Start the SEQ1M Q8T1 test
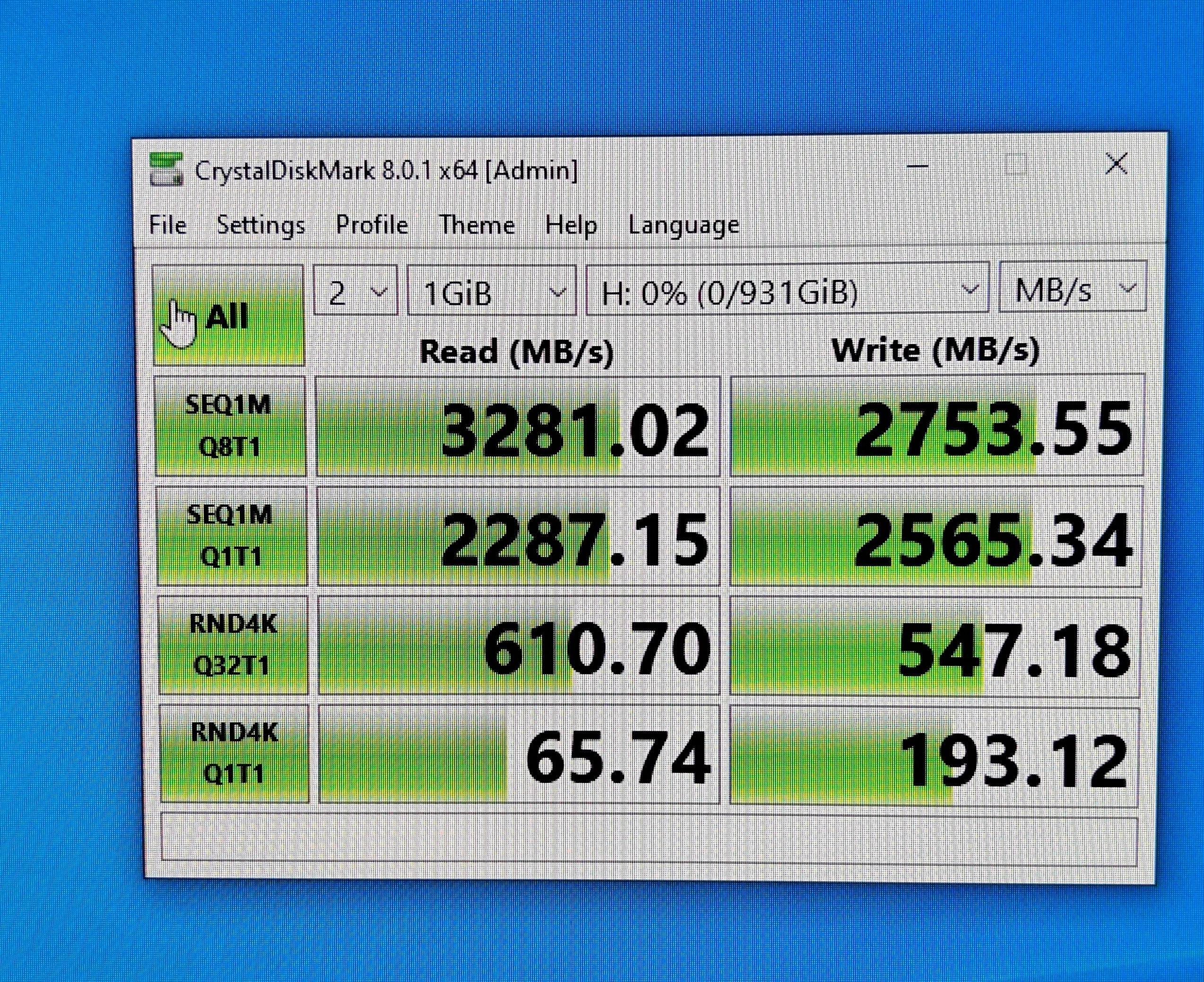This screenshot has height=982, width=1204. coord(230,426)
